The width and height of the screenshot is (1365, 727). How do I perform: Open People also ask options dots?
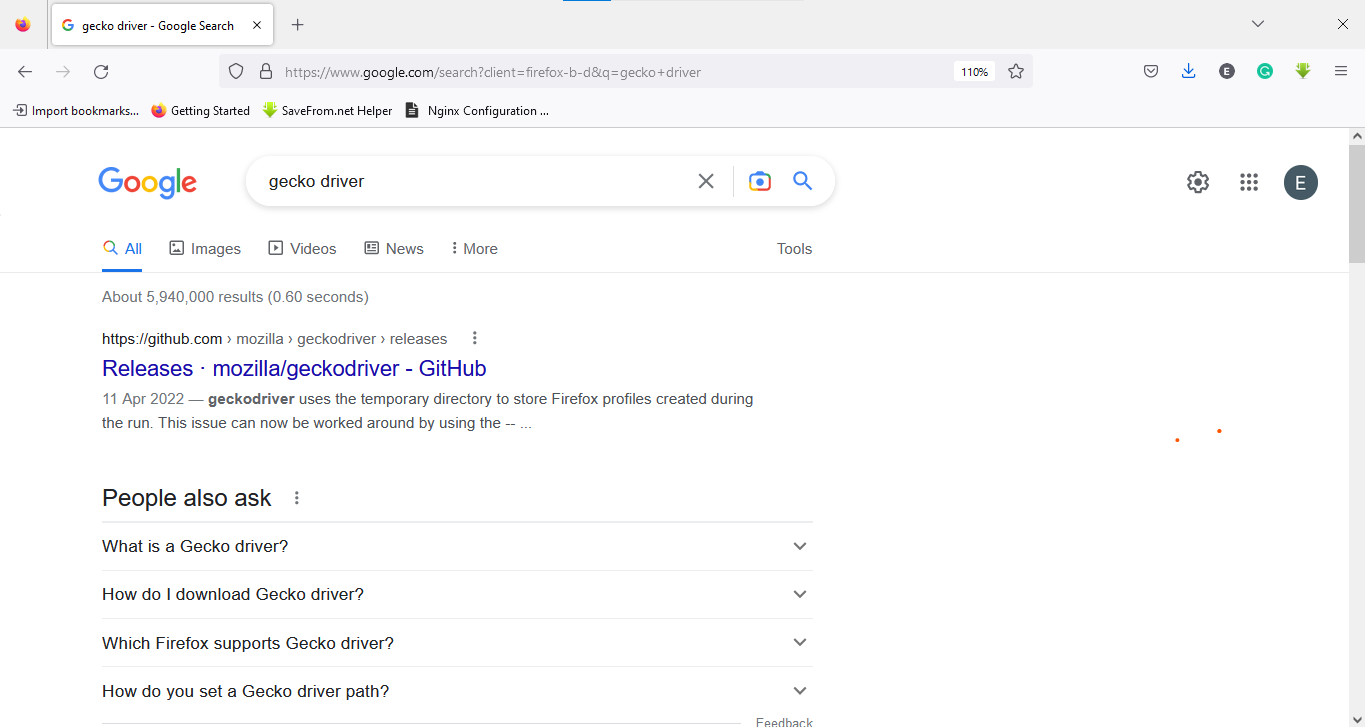296,498
